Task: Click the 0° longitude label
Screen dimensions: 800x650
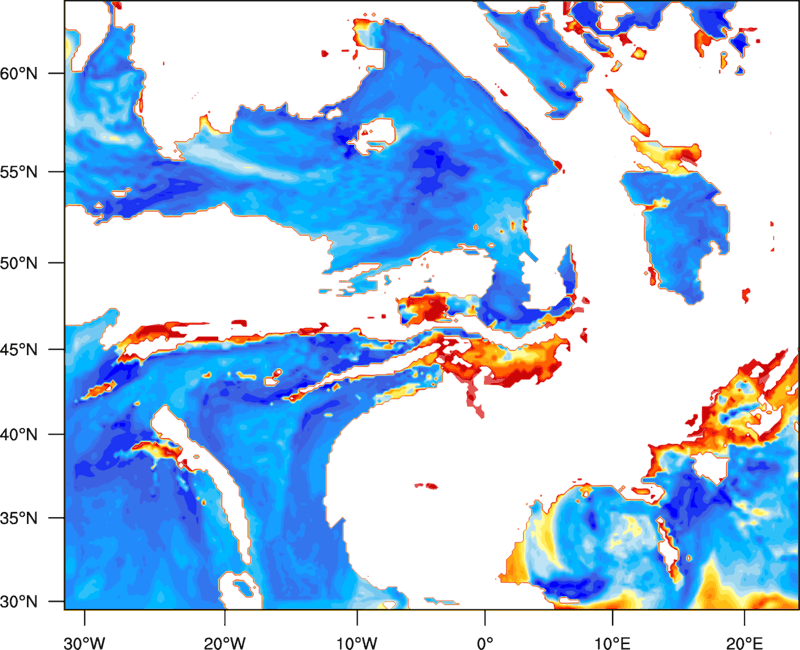Action: pos(485,643)
